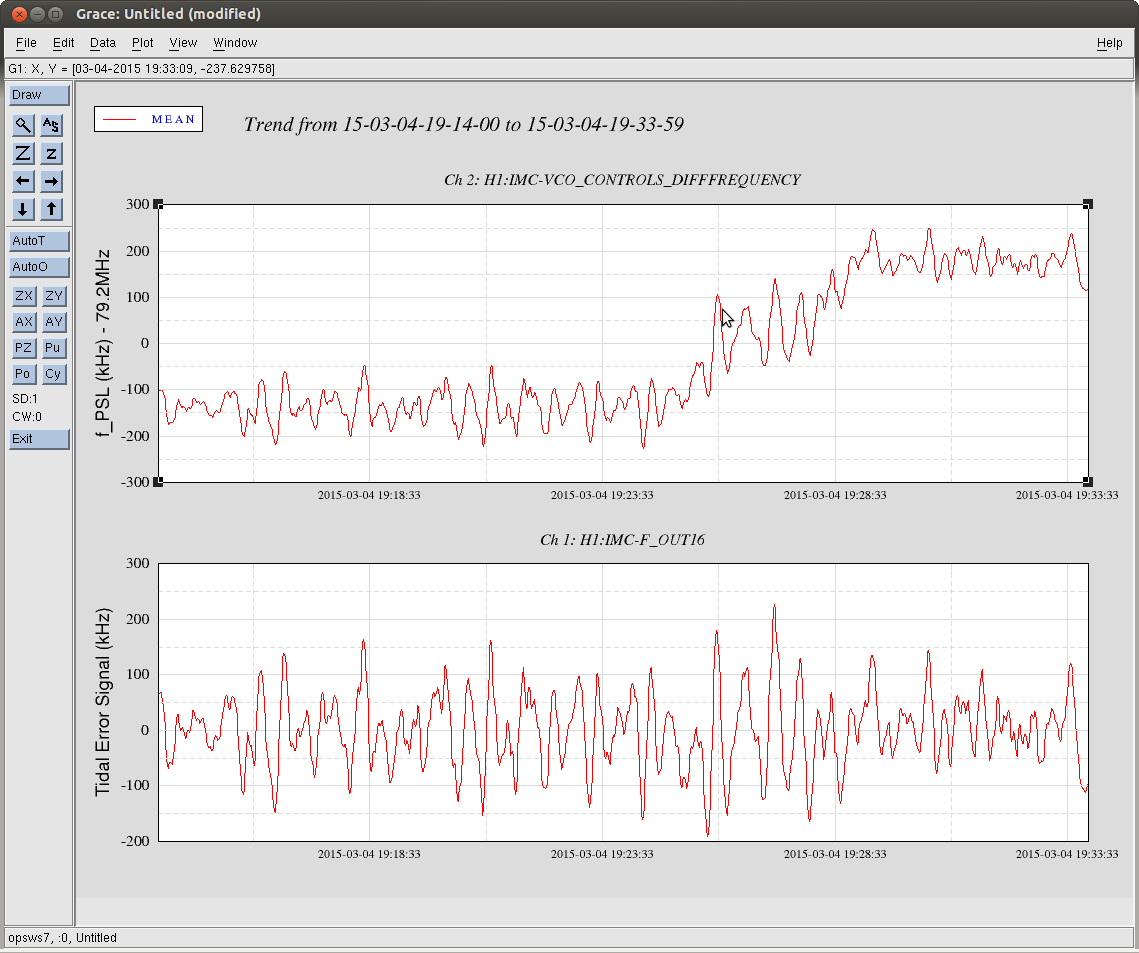Click the G1 X, Y coordinate readout
The image size is (1139, 953).
(x=142, y=69)
